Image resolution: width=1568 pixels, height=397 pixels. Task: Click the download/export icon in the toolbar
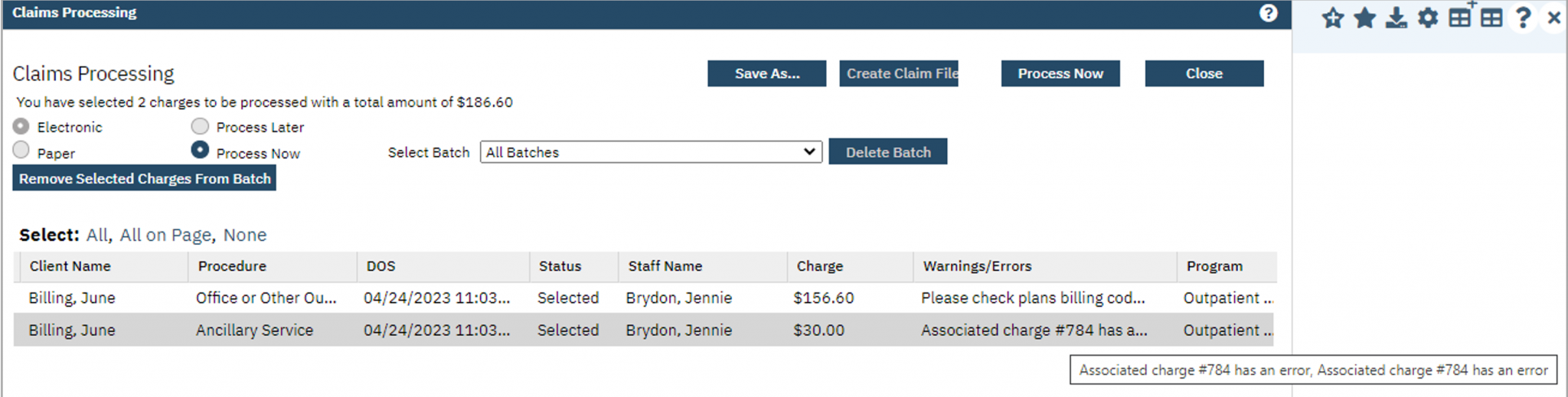click(1396, 18)
